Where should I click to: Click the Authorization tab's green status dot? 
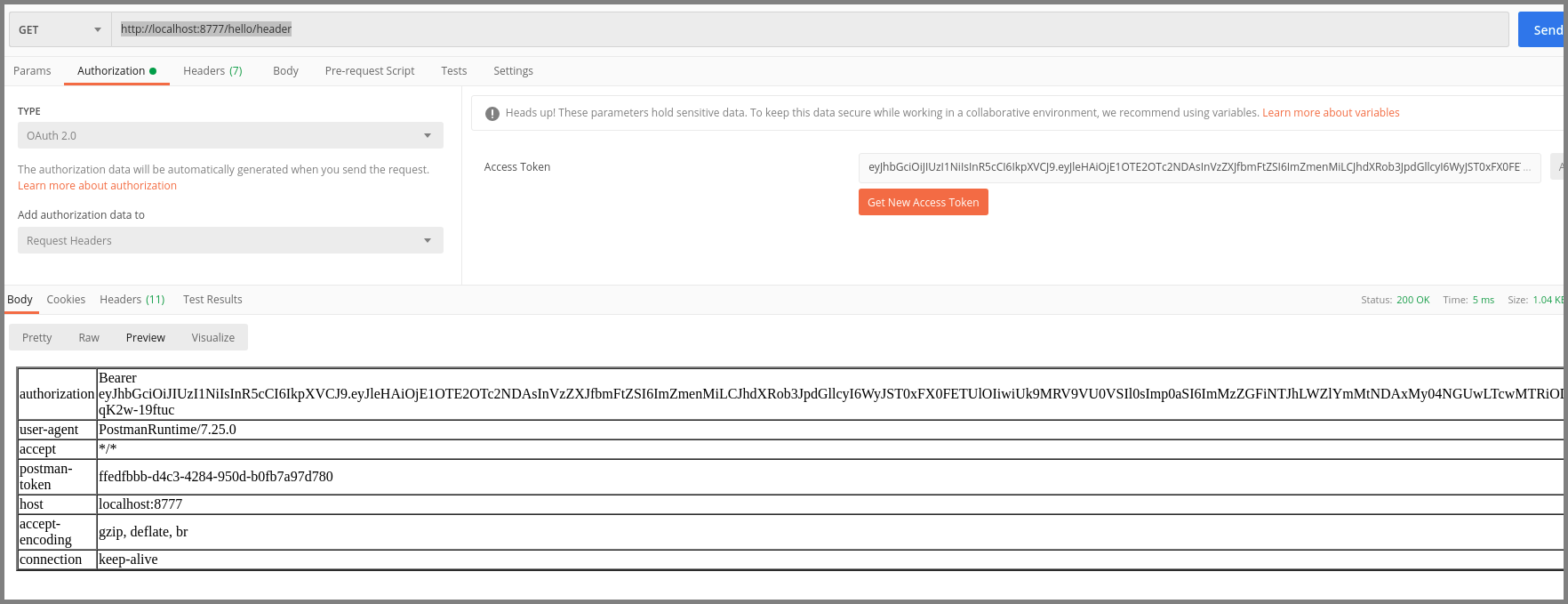153,71
